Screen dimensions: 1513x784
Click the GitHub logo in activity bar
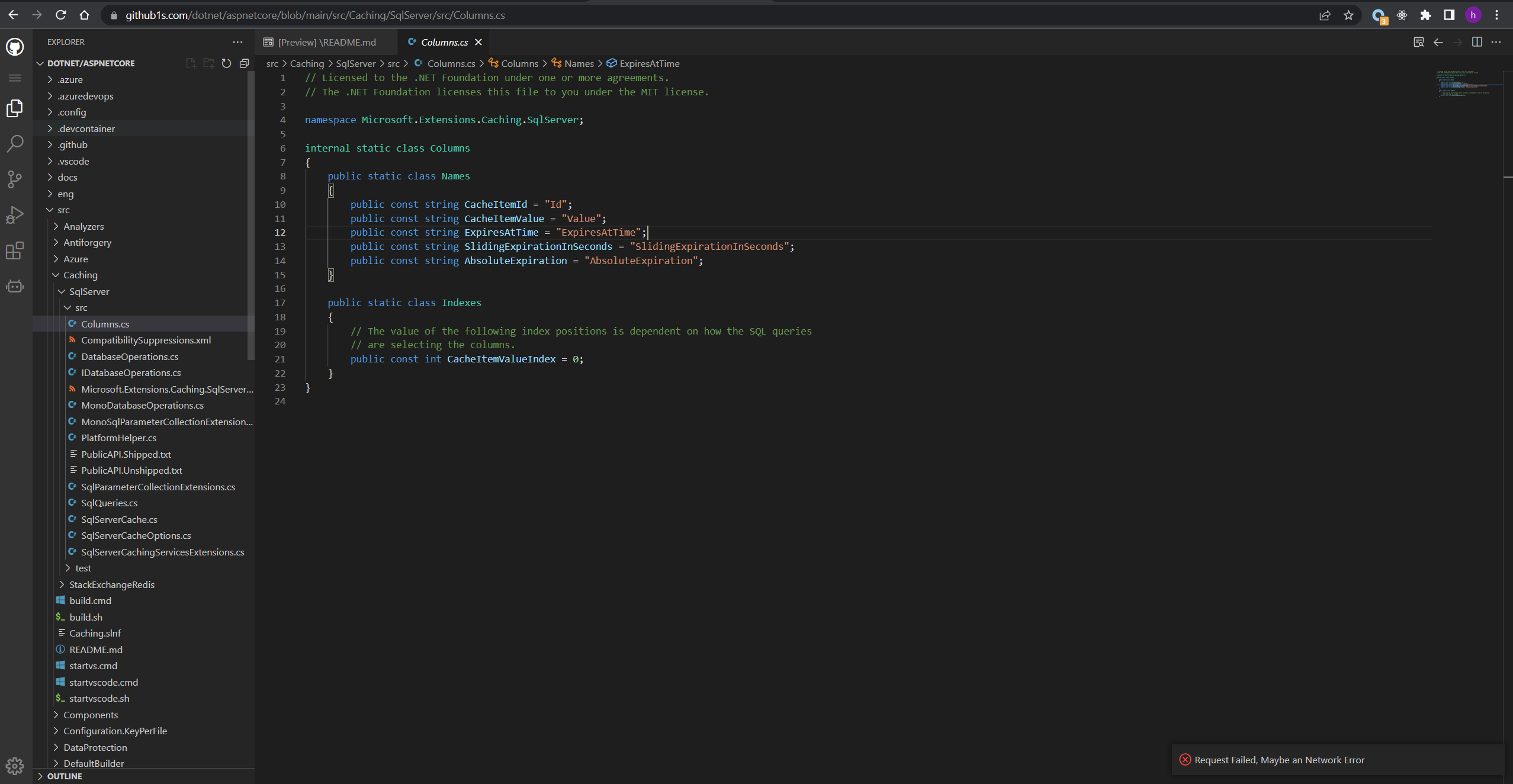point(15,47)
